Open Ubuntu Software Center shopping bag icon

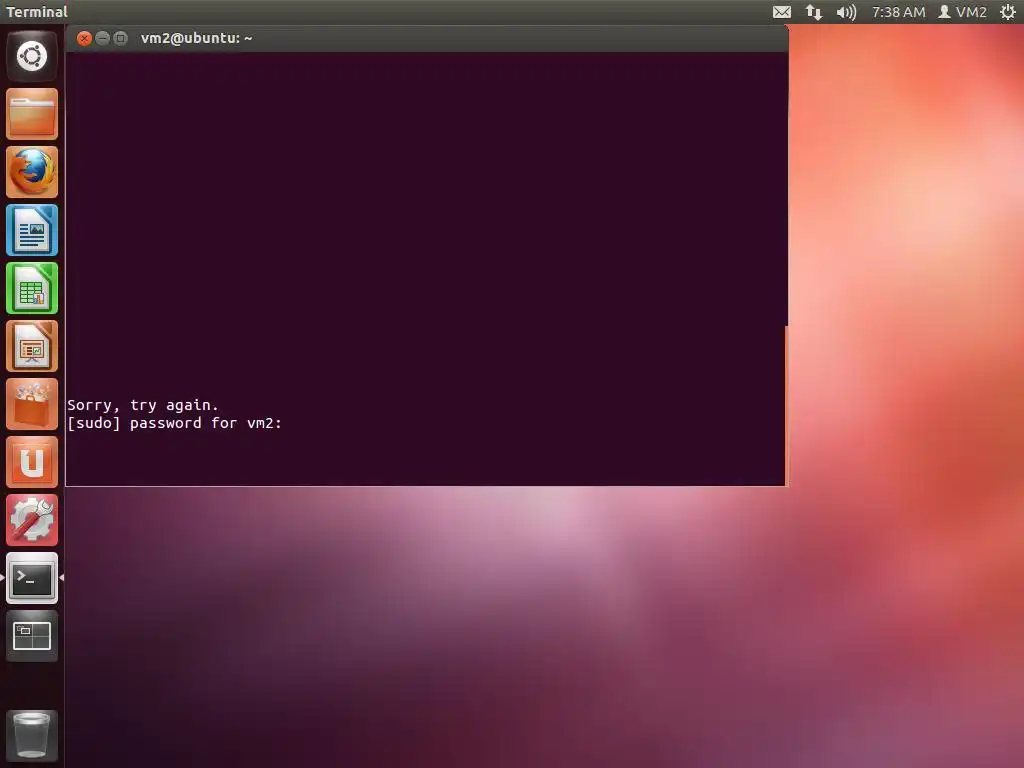(x=32, y=404)
